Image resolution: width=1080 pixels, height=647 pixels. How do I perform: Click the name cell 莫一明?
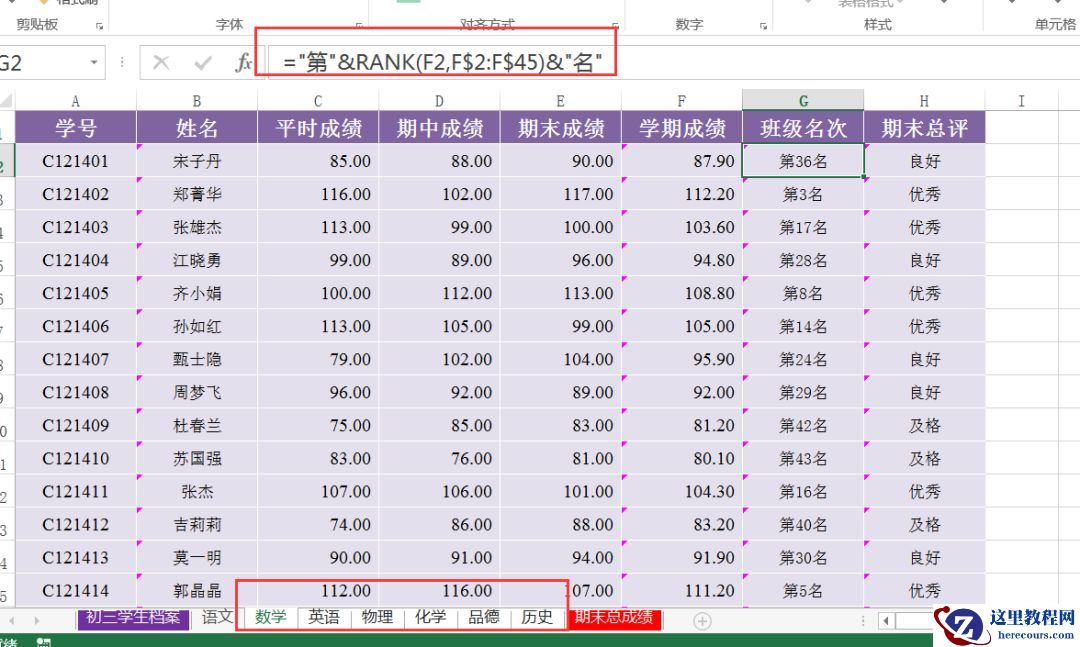click(x=197, y=558)
